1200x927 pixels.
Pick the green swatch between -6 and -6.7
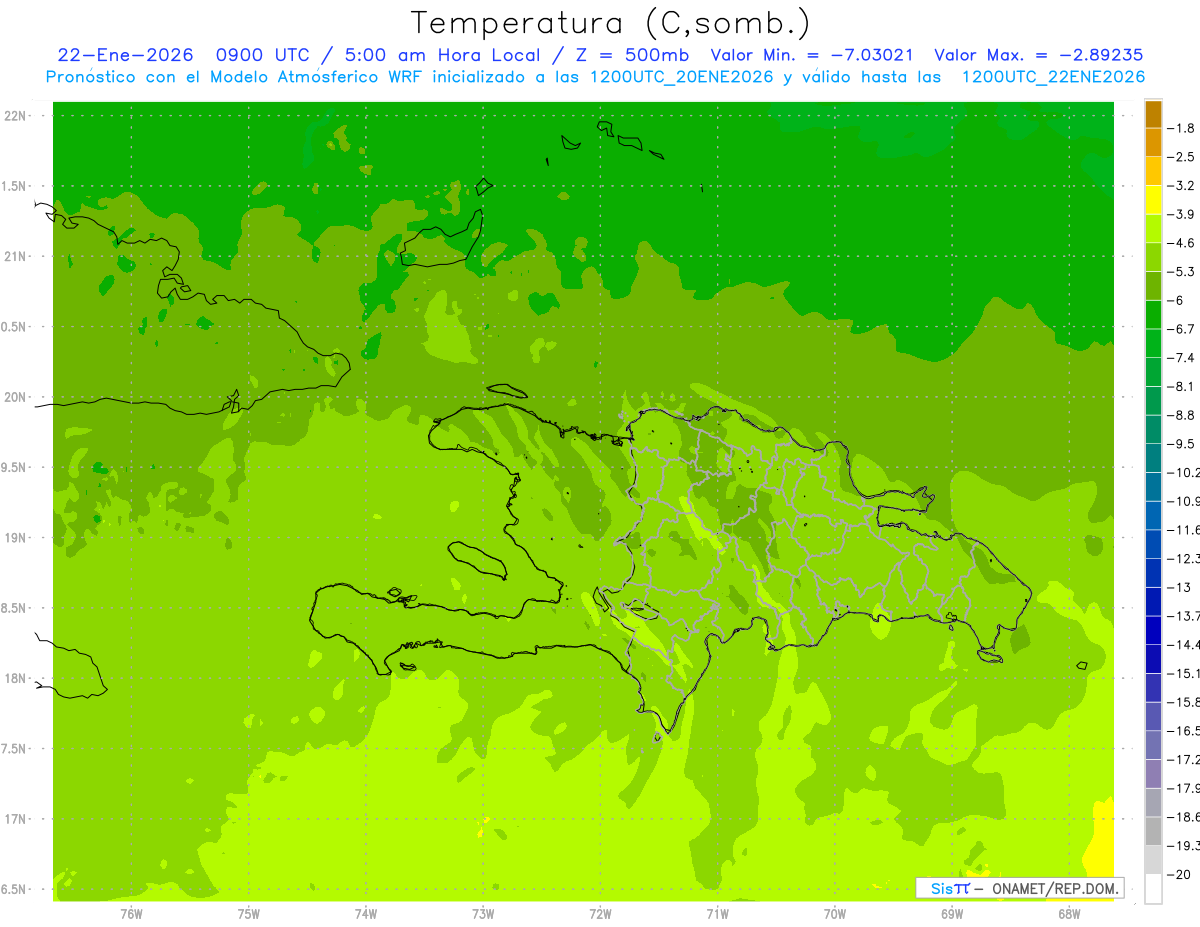click(1154, 315)
